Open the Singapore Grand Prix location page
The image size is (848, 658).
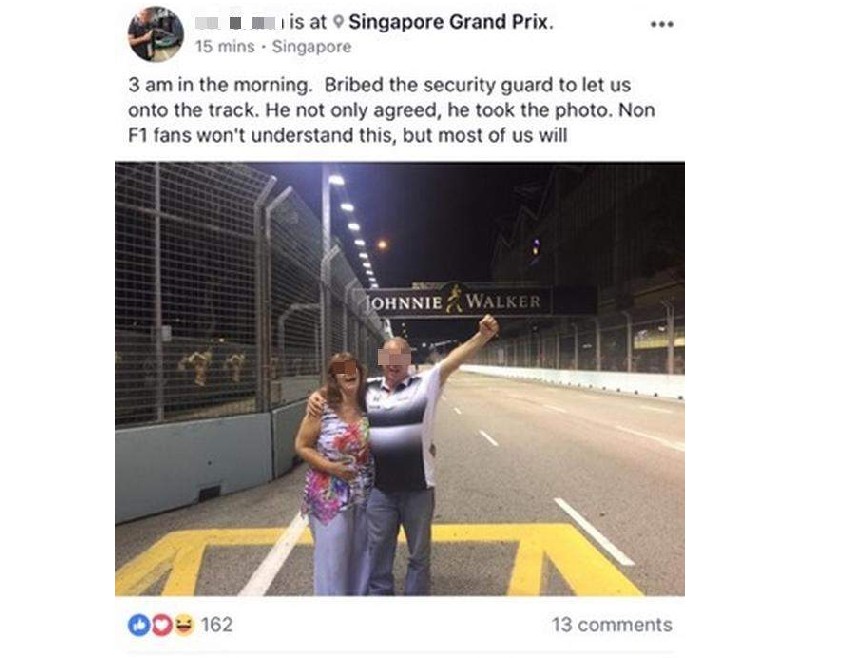click(451, 22)
